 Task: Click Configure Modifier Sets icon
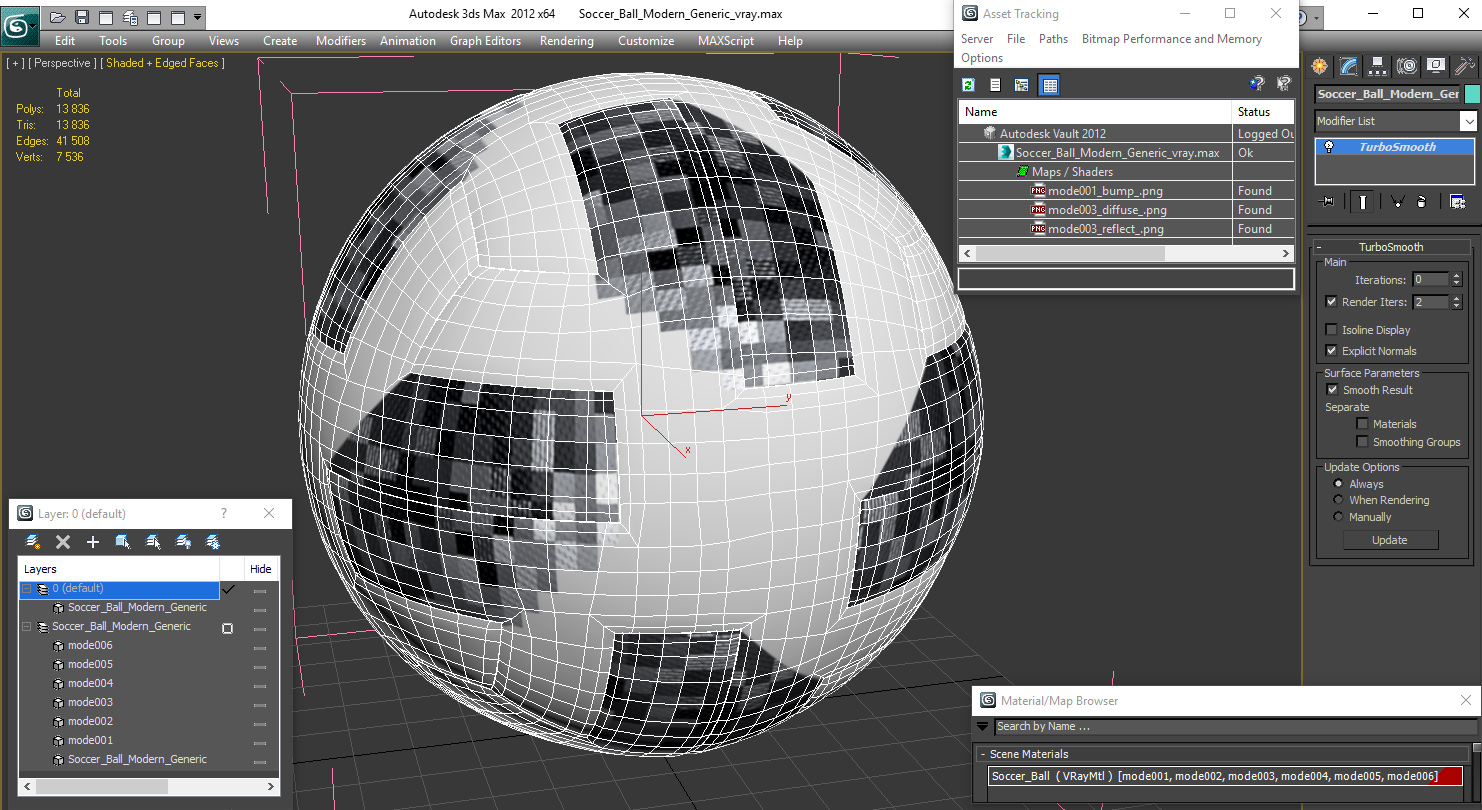[x=1457, y=201]
